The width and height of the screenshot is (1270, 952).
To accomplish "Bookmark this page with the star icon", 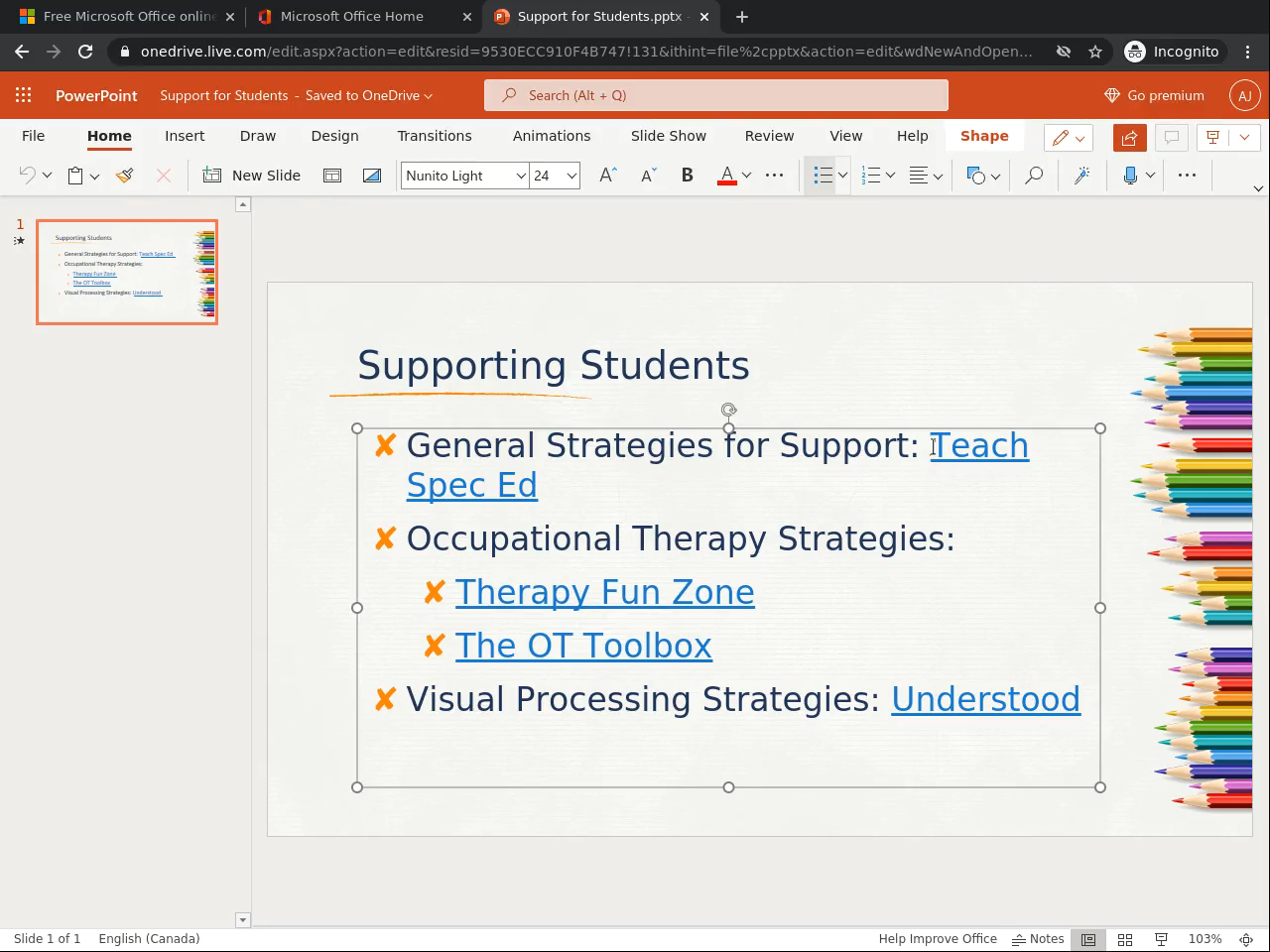I will coord(1095,52).
